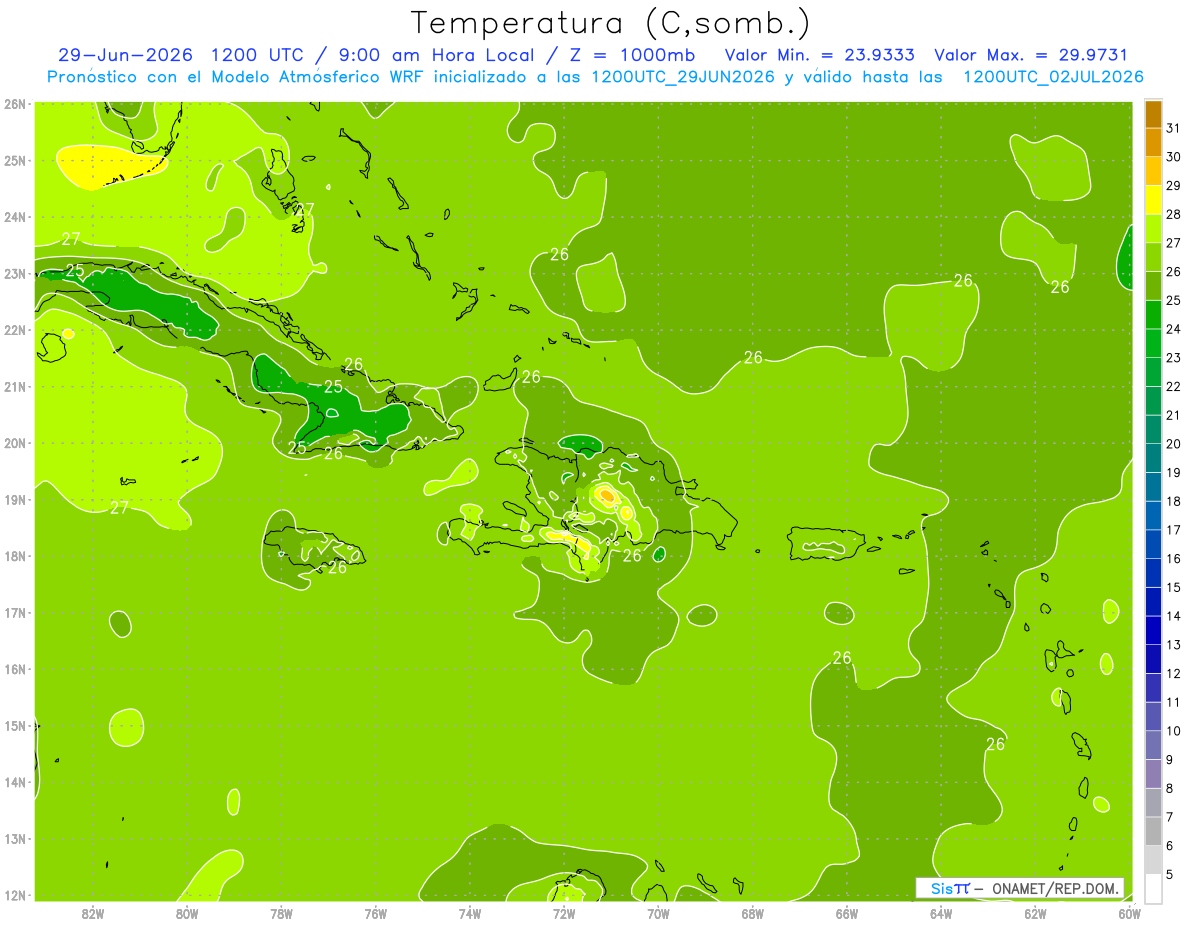The height and width of the screenshot is (927, 1200).
Task: Click the 80W longitude axis label
Action: [x=187, y=912]
